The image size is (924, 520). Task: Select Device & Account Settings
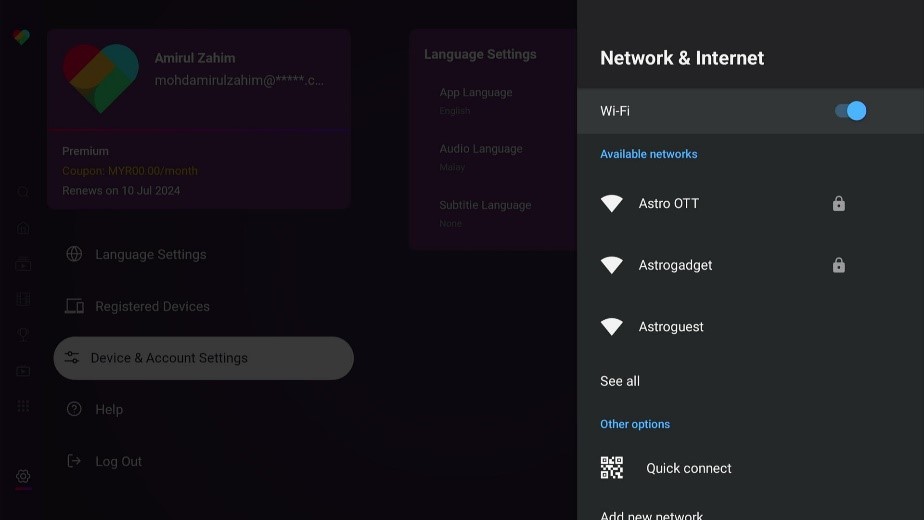click(203, 358)
